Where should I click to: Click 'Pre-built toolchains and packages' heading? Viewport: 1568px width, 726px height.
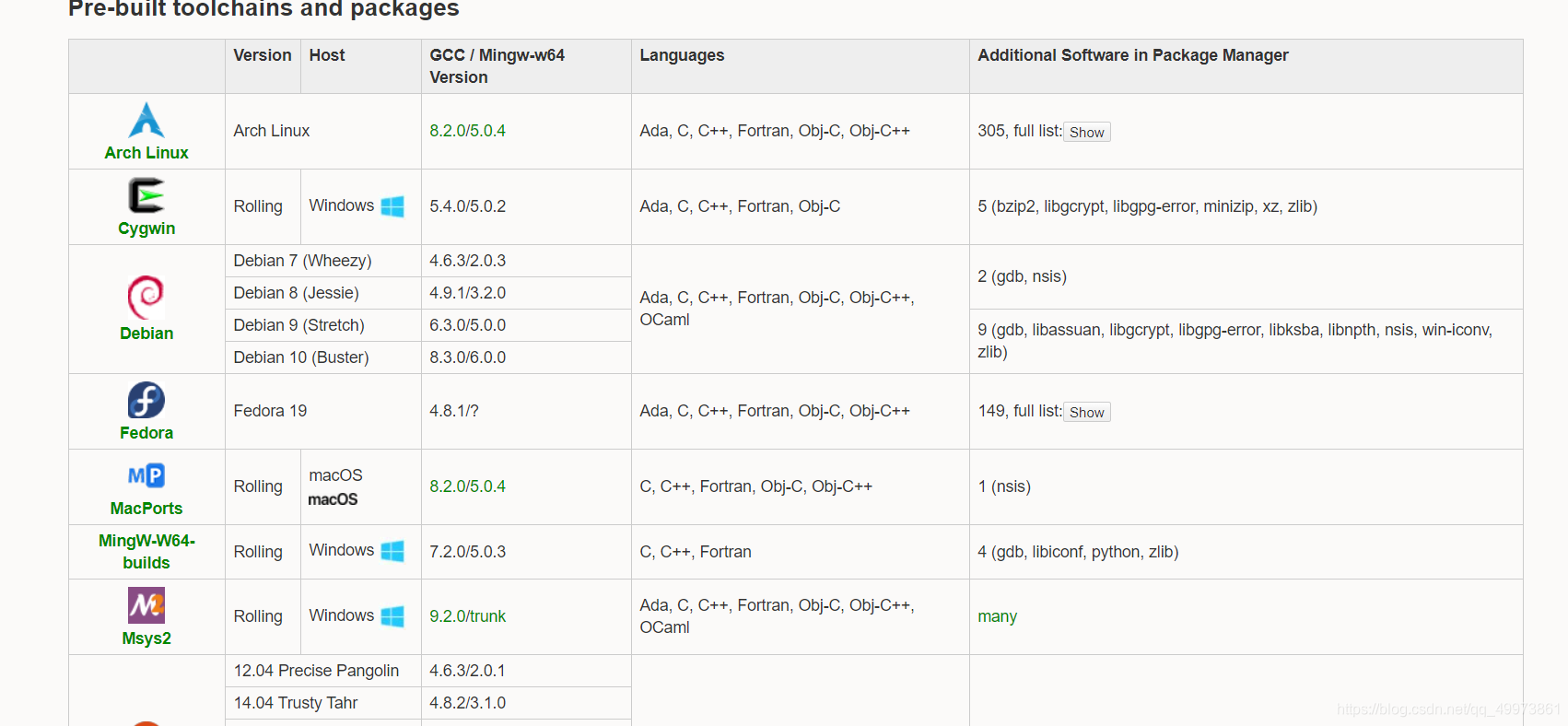pos(263,9)
